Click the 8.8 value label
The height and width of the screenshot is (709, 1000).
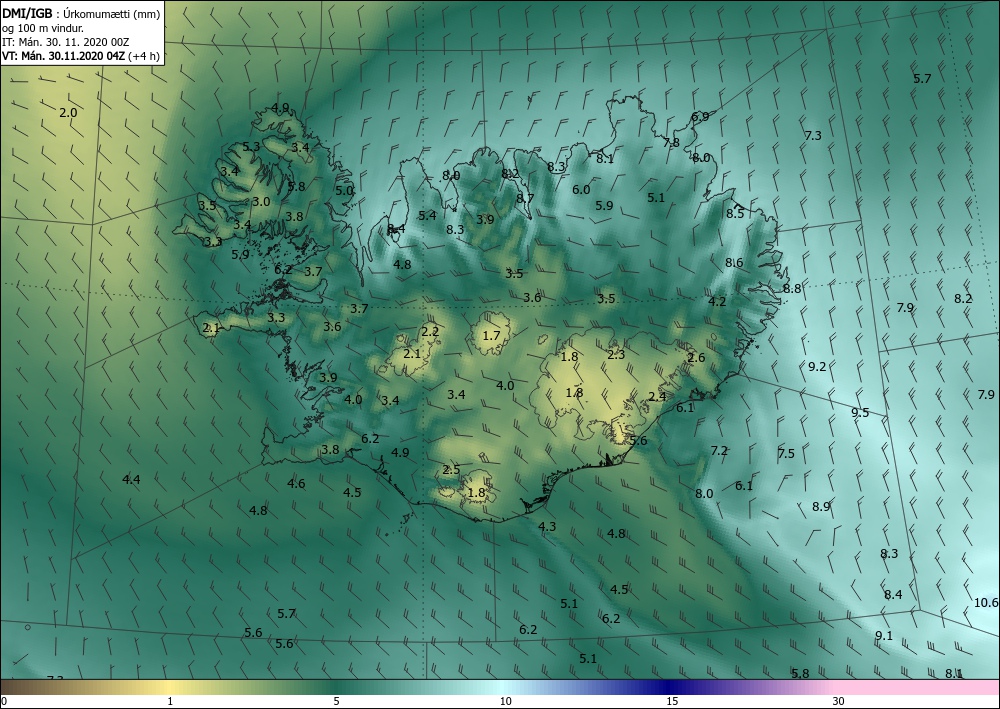point(792,289)
